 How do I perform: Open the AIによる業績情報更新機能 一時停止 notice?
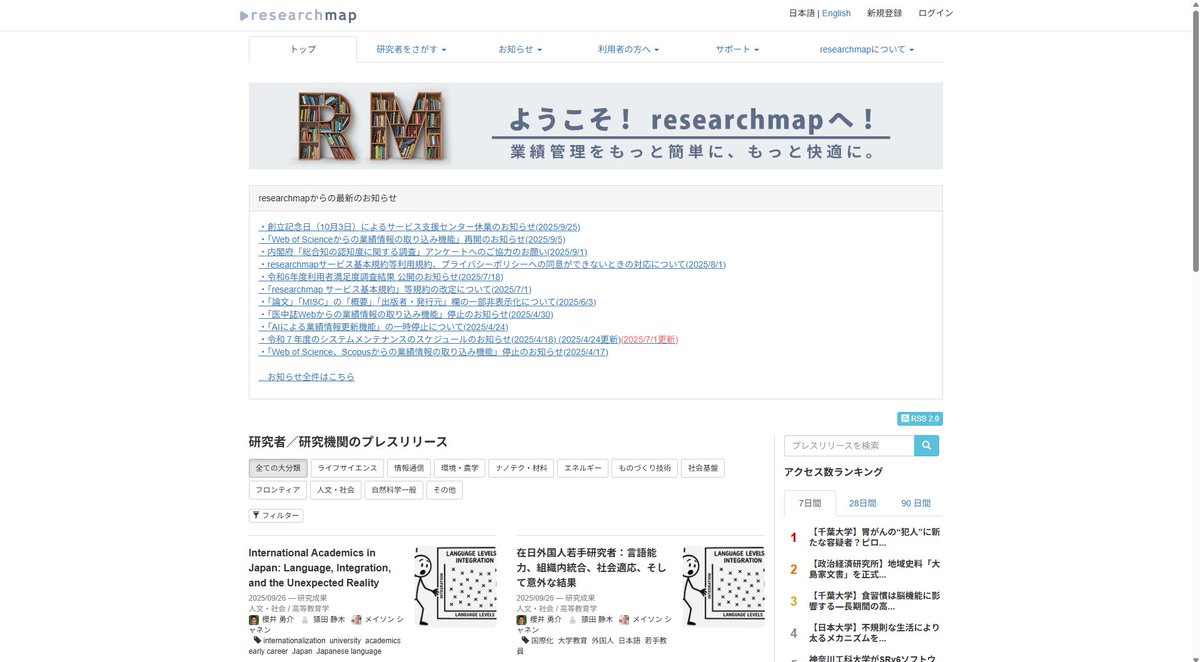coord(383,327)
